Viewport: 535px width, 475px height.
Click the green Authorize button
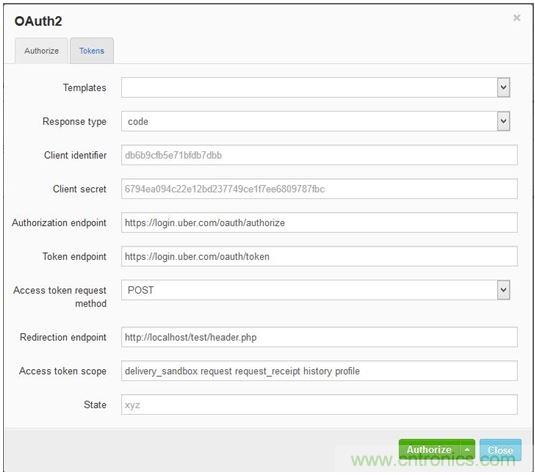(x=429, y=450)
